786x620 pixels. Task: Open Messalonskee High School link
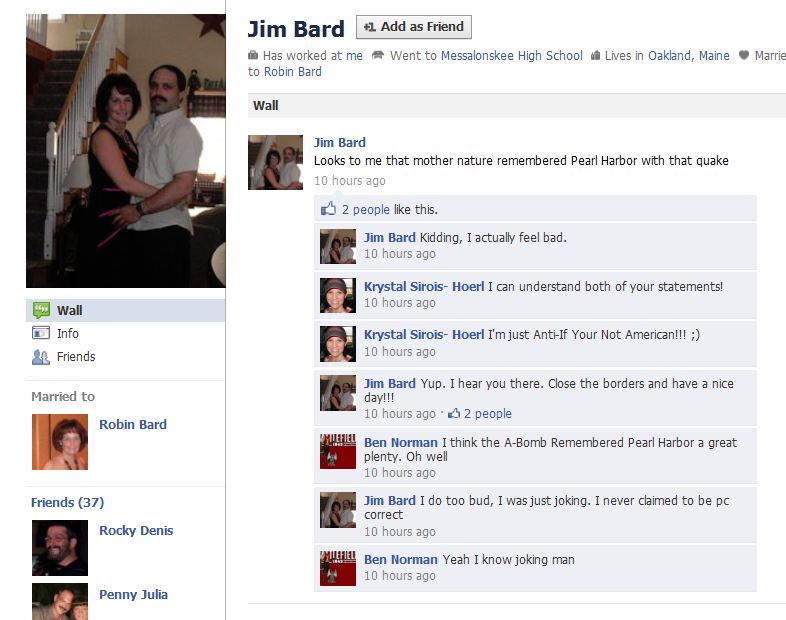[x=511, y=56]
